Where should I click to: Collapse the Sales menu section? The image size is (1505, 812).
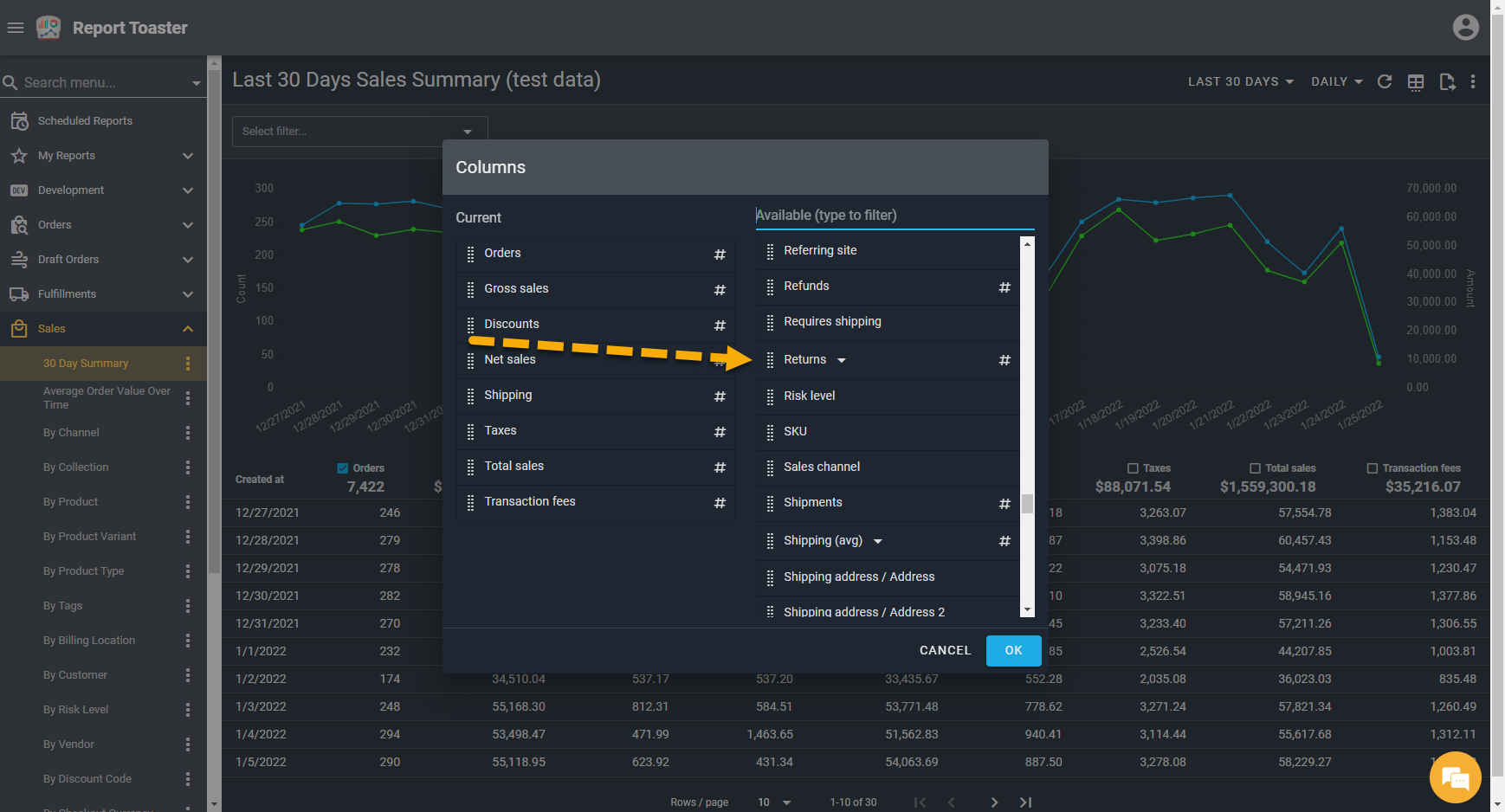[x=188, y=329]
